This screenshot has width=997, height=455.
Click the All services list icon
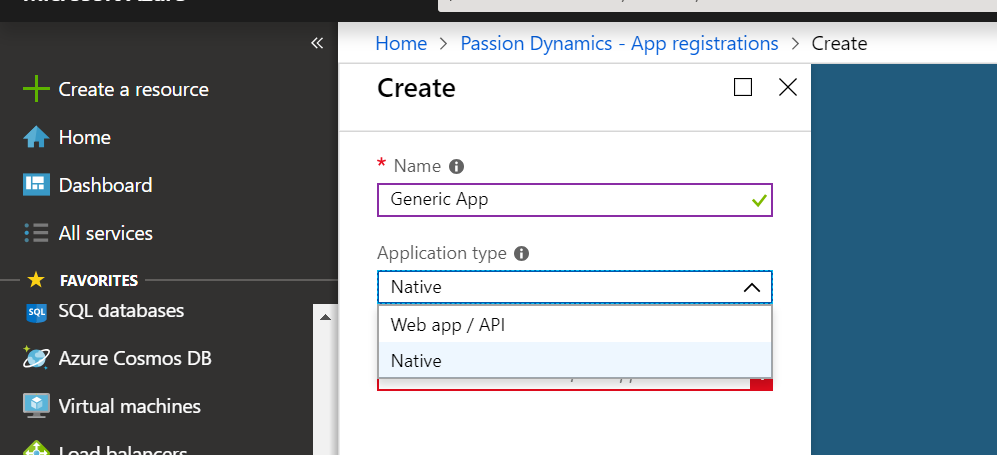36,233
